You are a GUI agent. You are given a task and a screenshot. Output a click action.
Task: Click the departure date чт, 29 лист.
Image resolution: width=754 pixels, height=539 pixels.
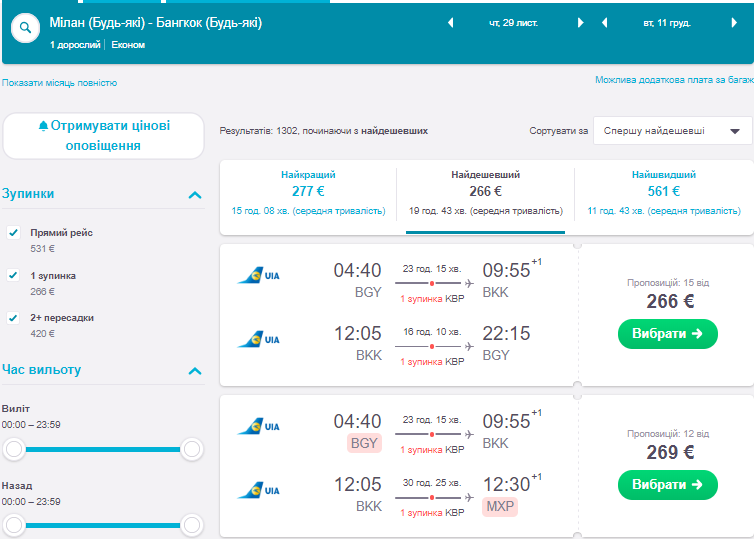coord(513,22)
